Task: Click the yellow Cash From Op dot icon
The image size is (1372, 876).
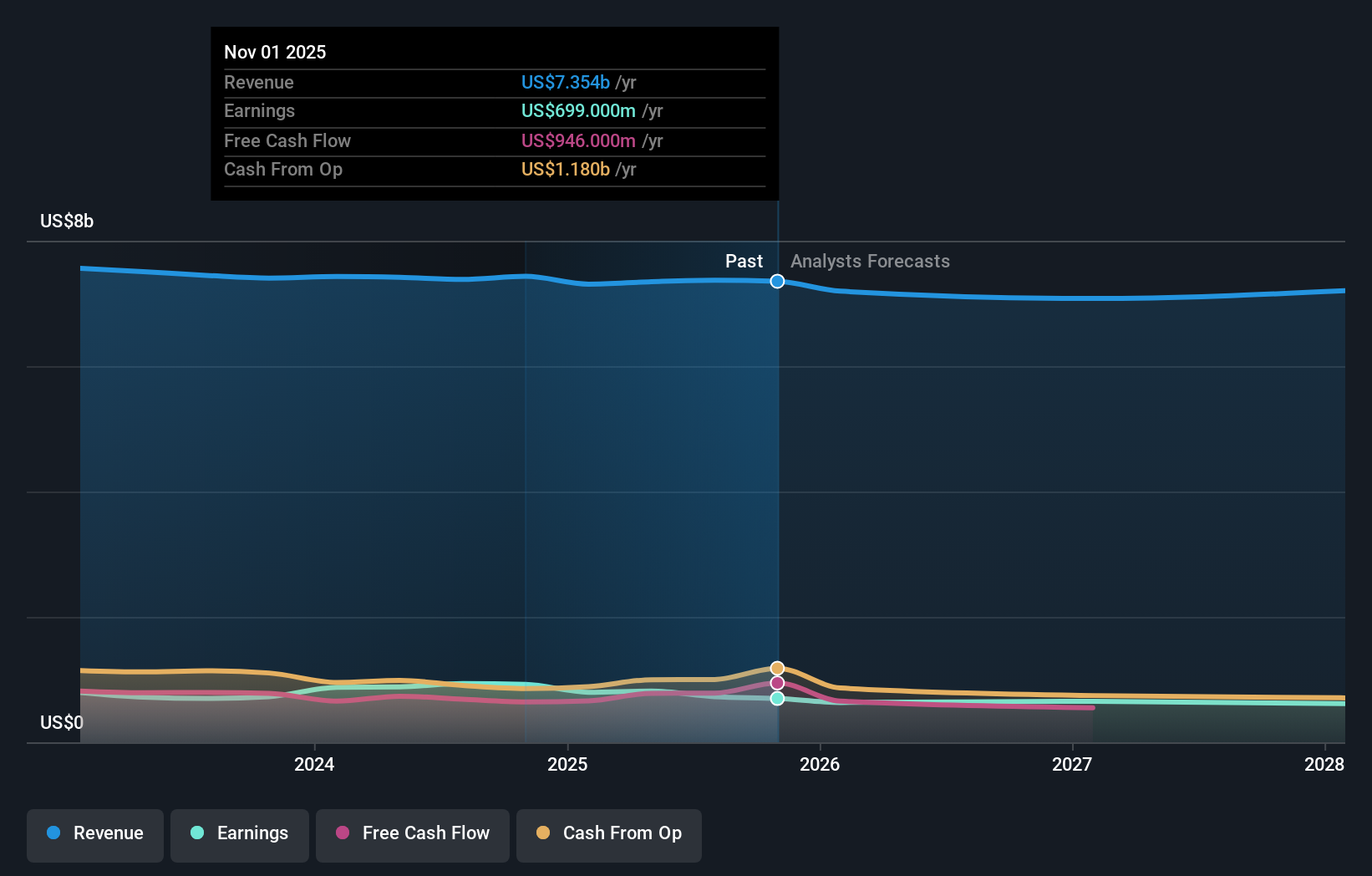Action: [x=544, y=833]
